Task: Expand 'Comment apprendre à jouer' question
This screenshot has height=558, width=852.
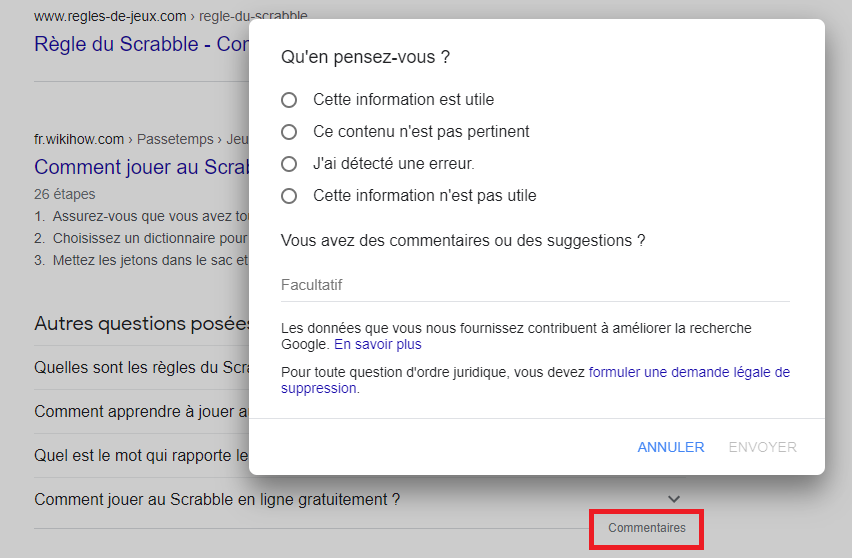Action: (140, 411)
